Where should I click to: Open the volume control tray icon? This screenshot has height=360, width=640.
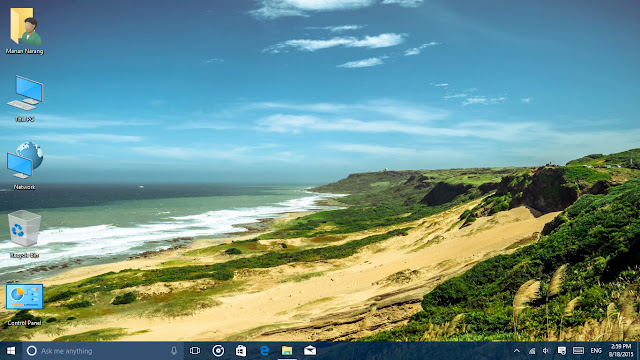[x=547, y=351]
